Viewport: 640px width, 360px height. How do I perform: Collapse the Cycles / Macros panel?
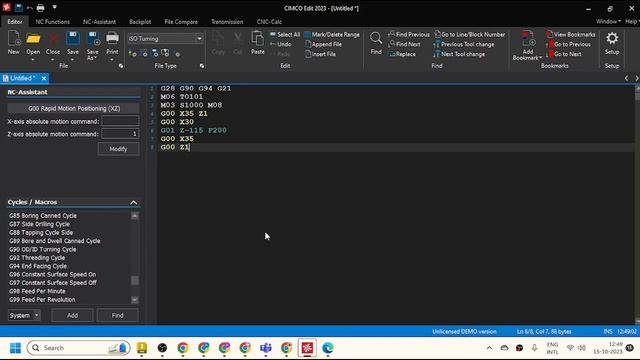click(133, 202)
